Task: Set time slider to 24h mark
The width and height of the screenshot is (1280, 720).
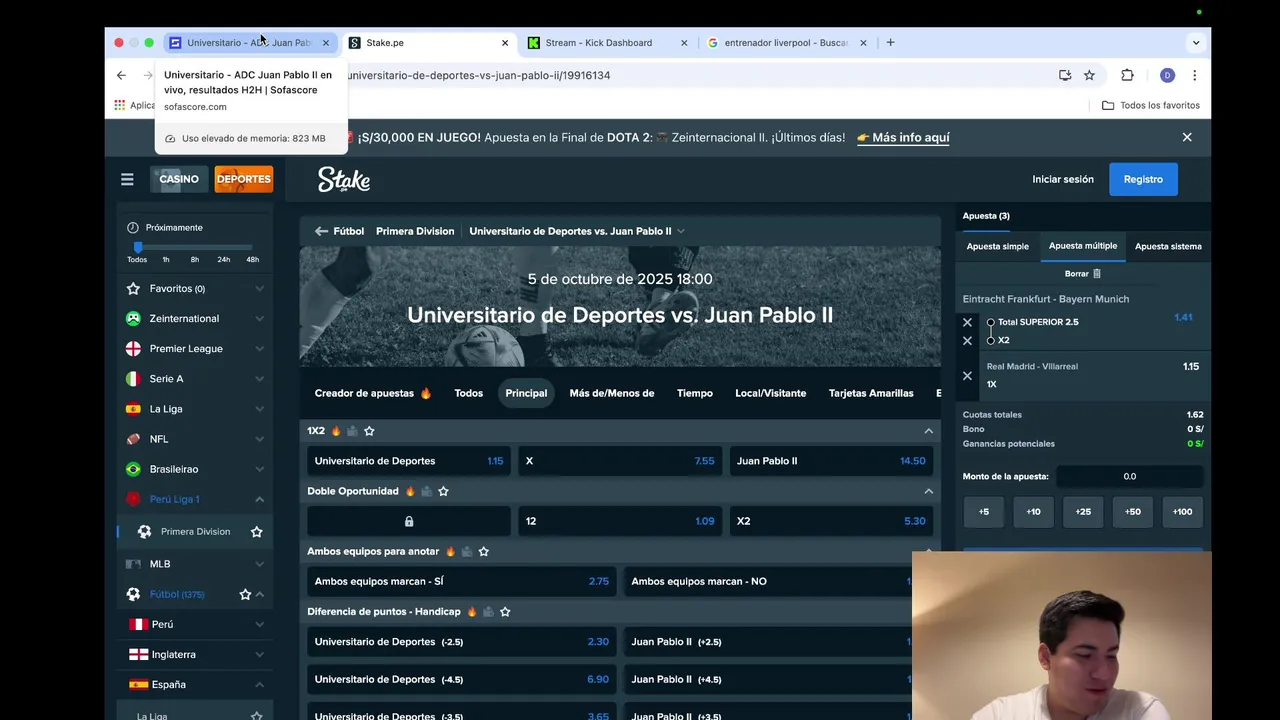Action: [x=224, y=259]
